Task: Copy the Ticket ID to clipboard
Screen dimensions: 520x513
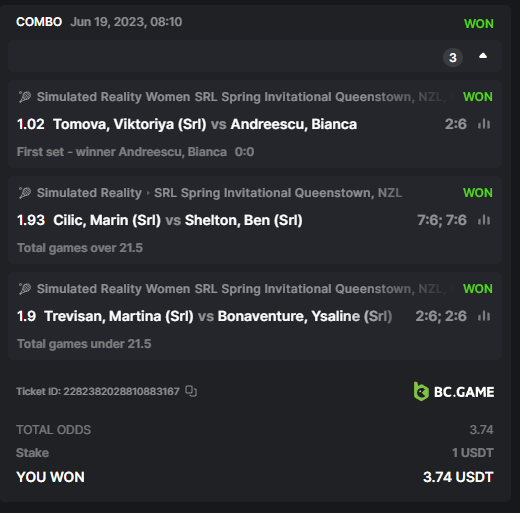Action: click(x=191, y=391)
